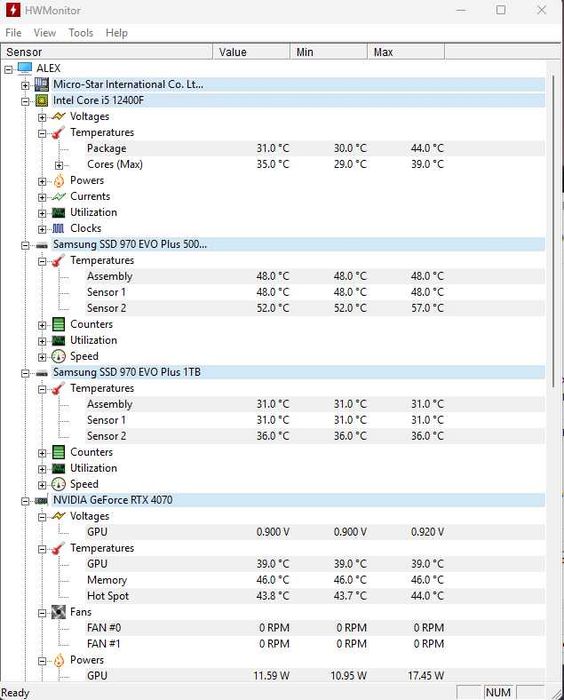
Task: Expand the CPU Voltages node
Action: 42,117
